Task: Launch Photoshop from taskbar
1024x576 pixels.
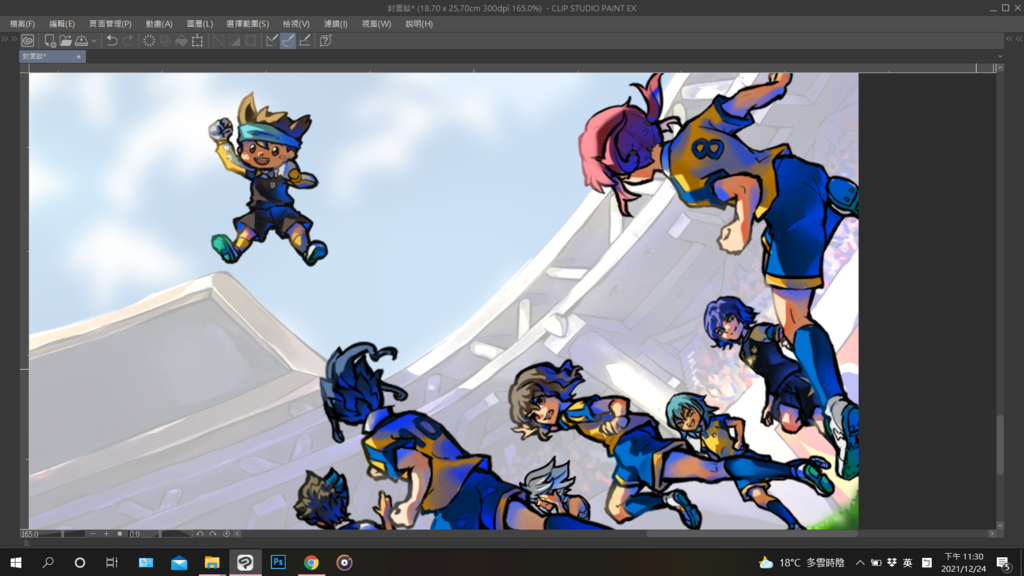Action: 278,562
